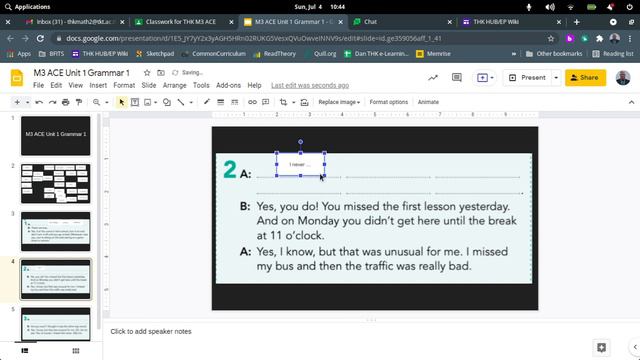Open the Add-ons menu
The height and width of the screenshot is (360, 640).
[x=228, y=85]
